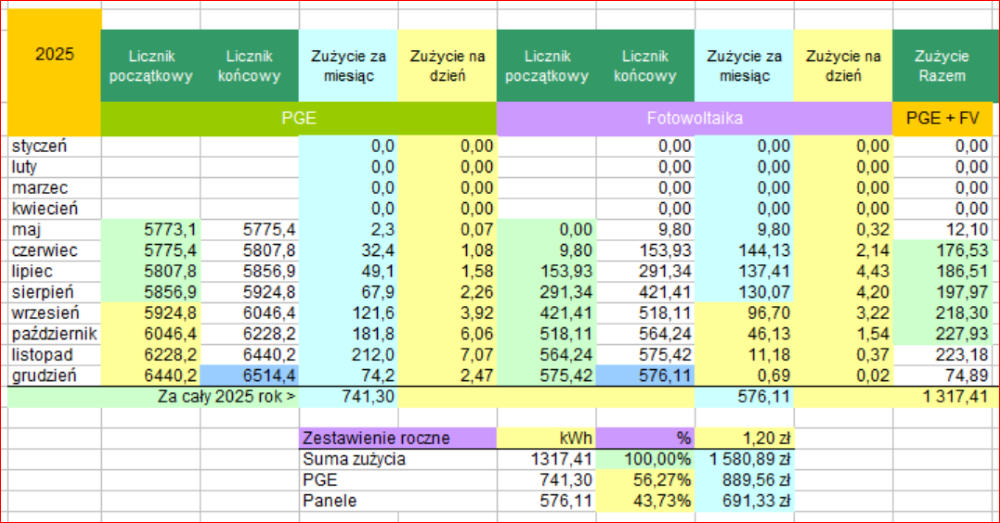Screen dimensions: 1000x523
Task: Select the 691,33 zł Panele cost cell
Action: click(743, 500)
